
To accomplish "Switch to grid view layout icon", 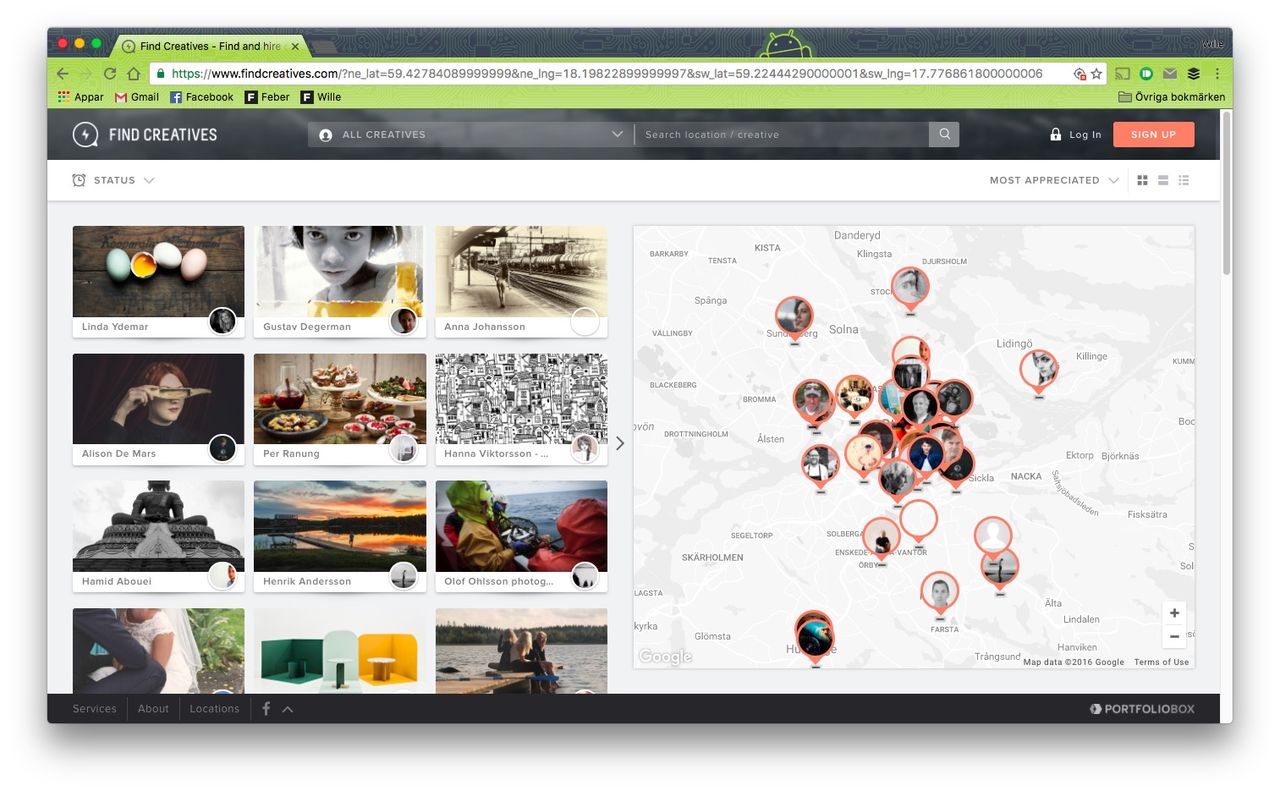I will click(1142, 181).
